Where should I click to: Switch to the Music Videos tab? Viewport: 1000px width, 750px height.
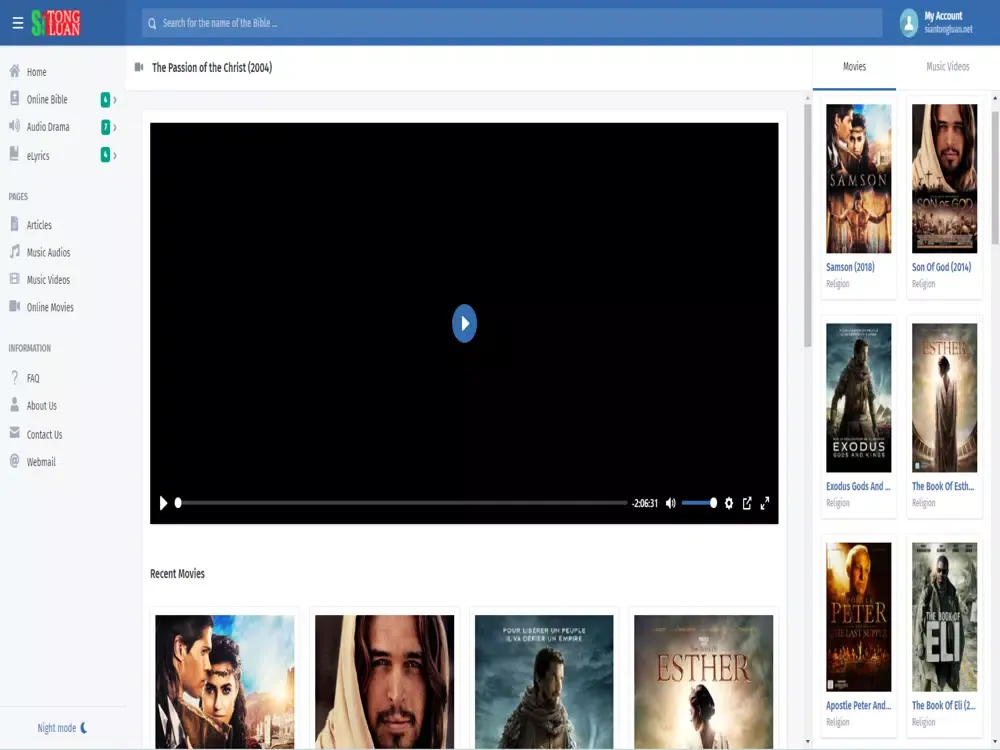point(947,67)
